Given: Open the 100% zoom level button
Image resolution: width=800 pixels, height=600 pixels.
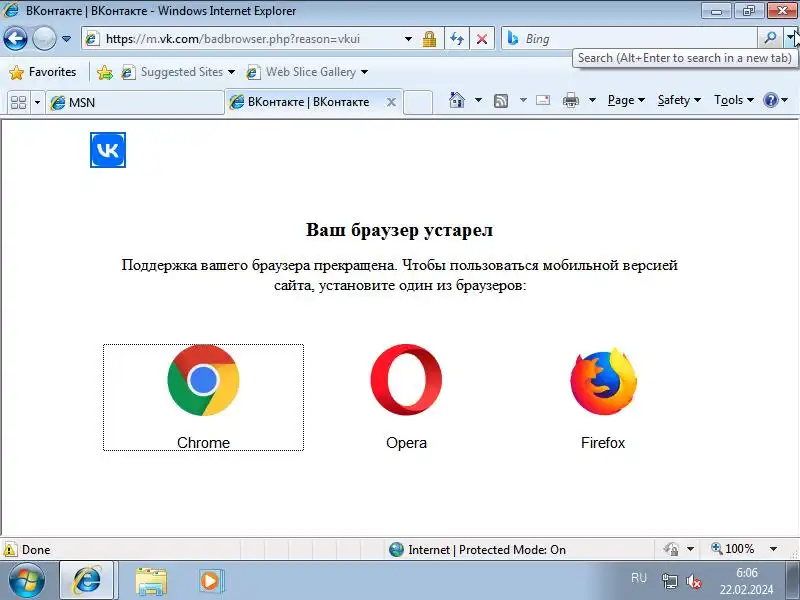Looking at the screenshot, I should (x=733, y=549).
